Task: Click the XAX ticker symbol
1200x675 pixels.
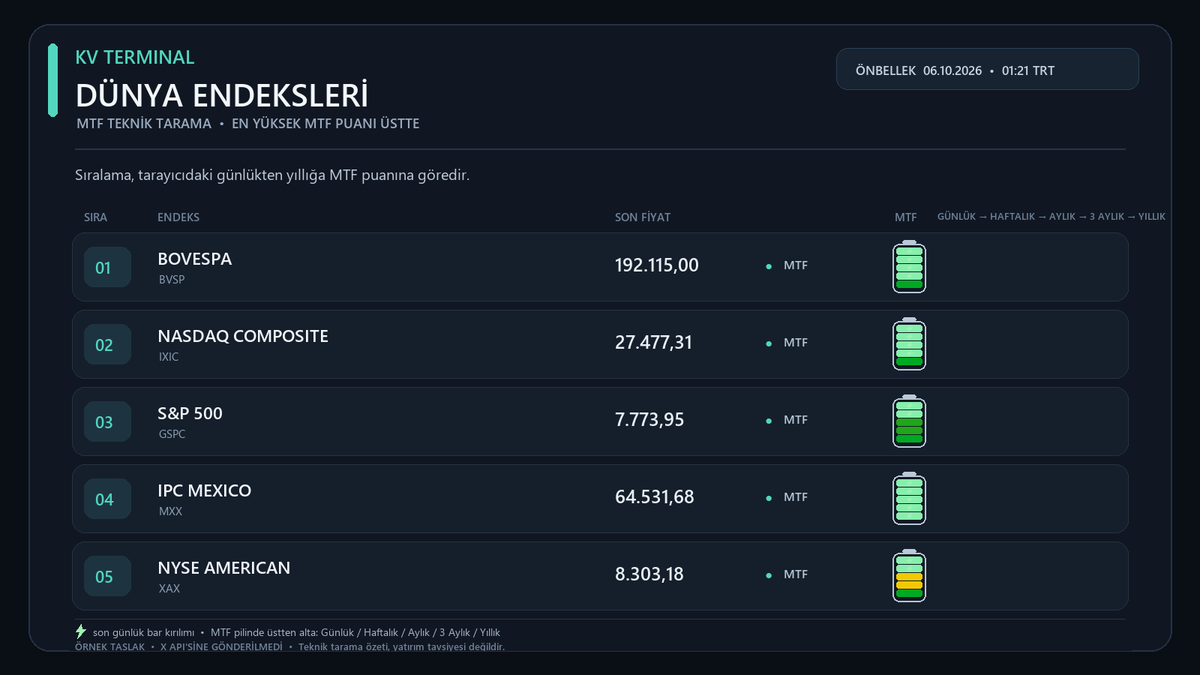Action: coord(169,589)
